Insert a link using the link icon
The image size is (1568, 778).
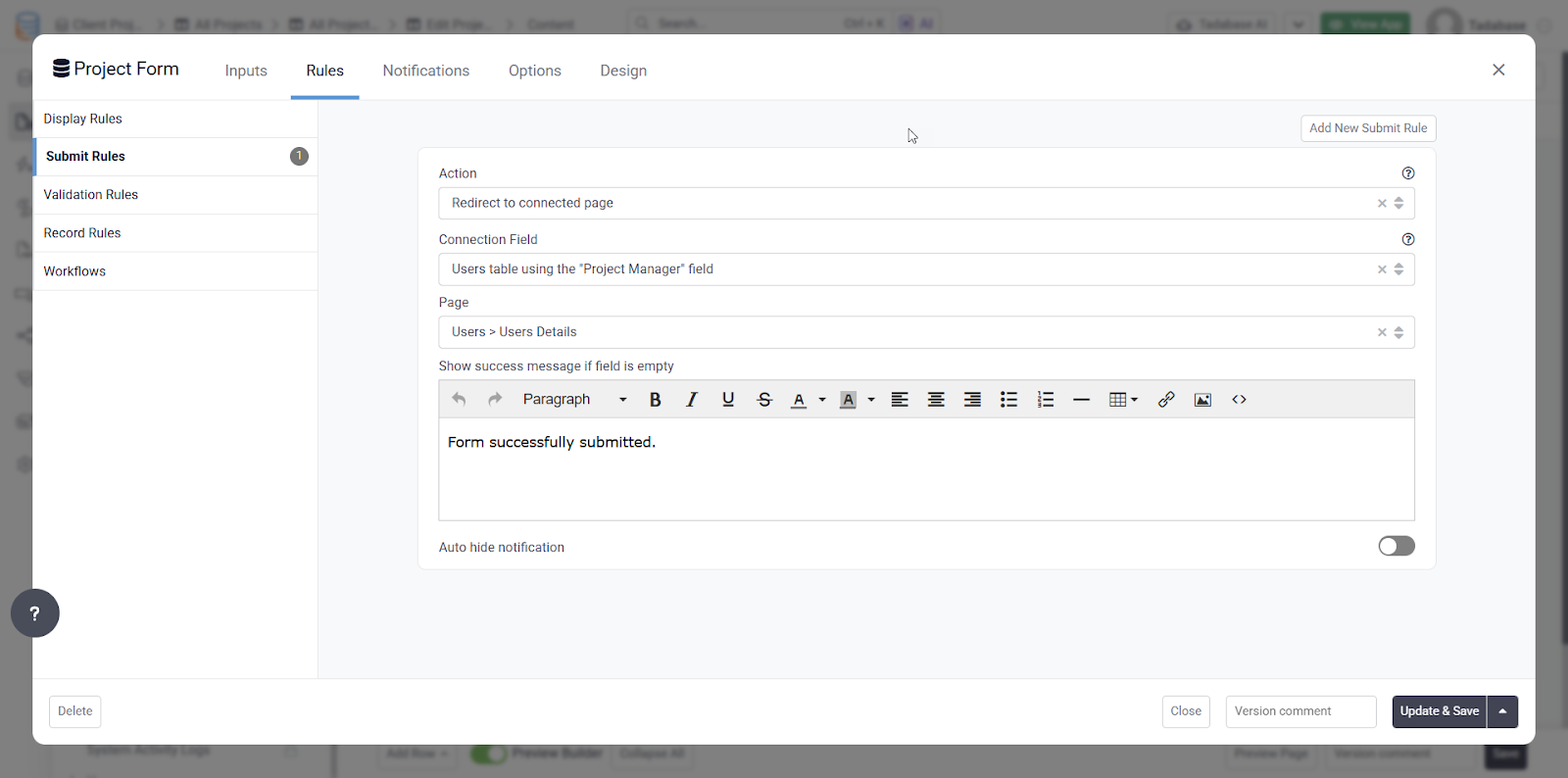click(x=1166, y=400)
